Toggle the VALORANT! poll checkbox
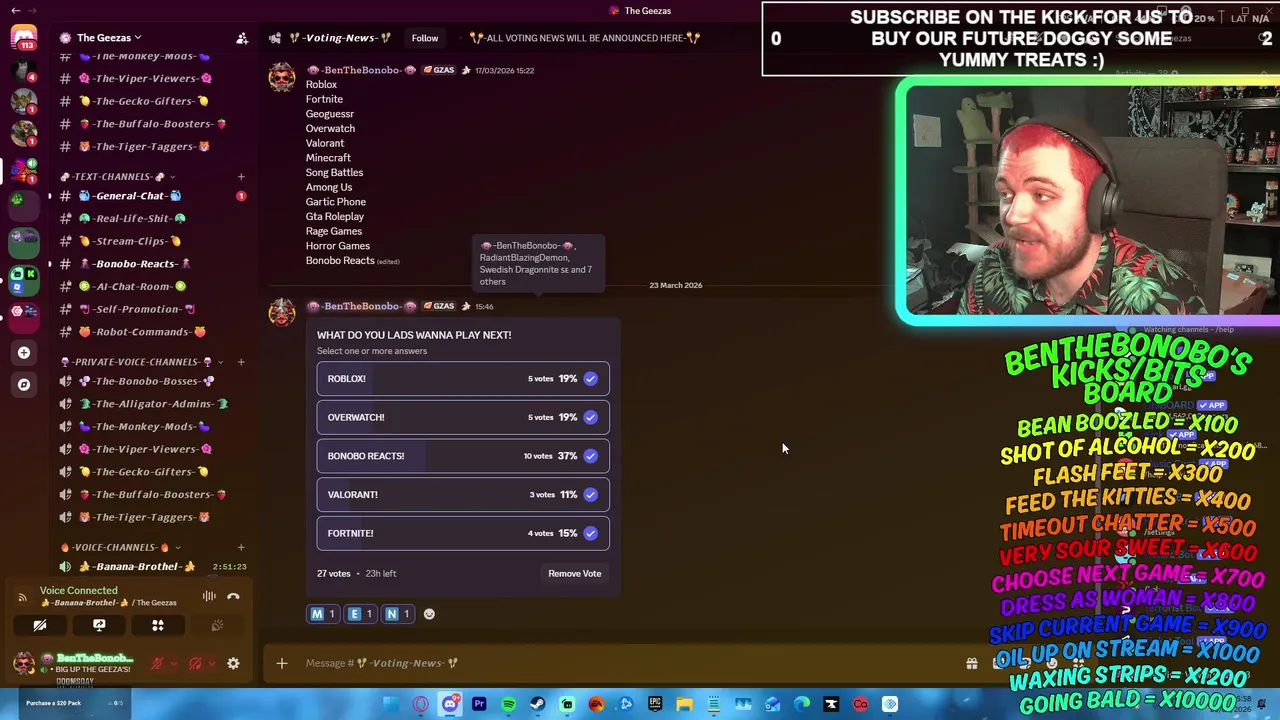Viewport: 1280px width, 720px height. (x=591, y=494)
